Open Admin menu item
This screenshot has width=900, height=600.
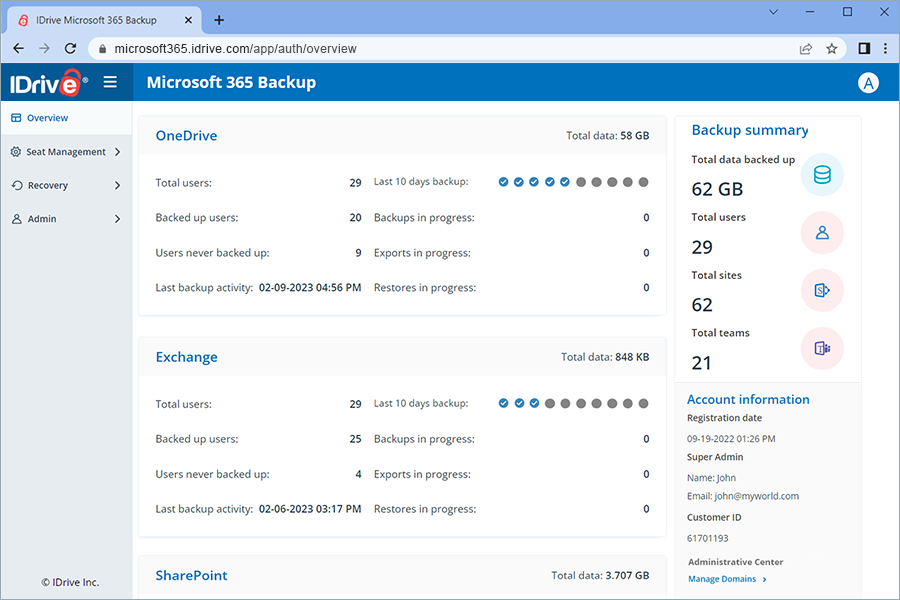coord(67,219)
